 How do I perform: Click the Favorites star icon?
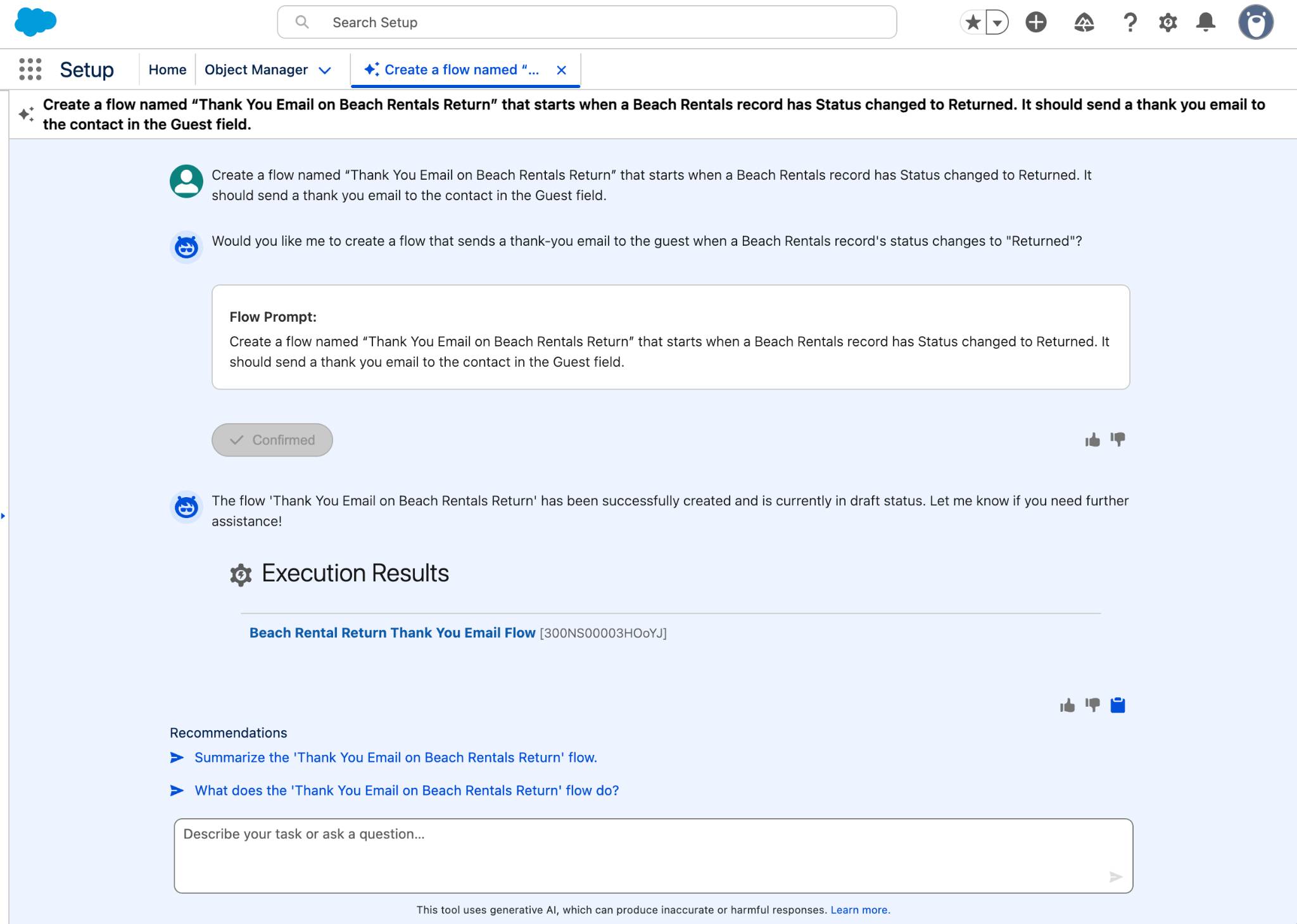coord(973,23)
